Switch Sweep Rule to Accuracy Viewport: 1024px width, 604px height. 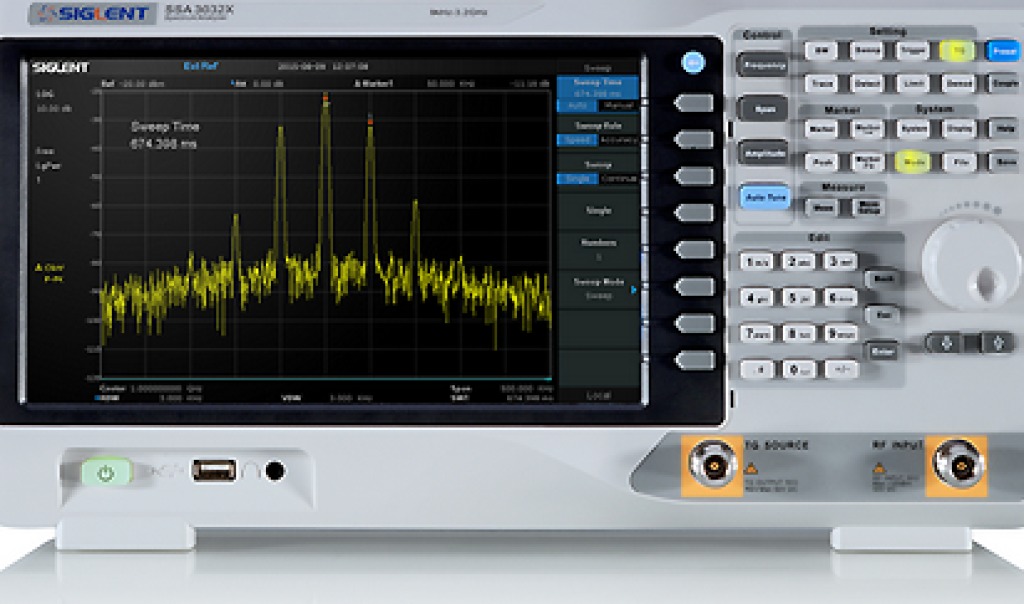(x=618, y=141)
